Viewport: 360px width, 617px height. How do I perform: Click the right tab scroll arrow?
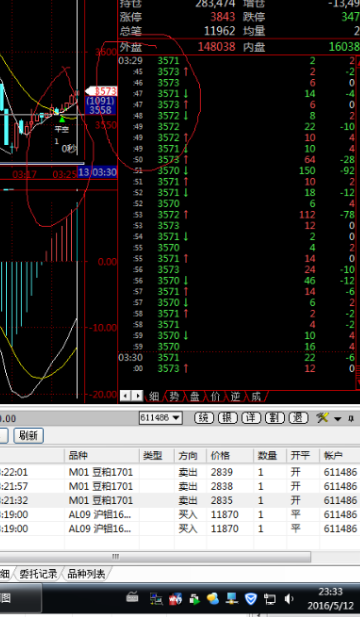pos(137,396)
